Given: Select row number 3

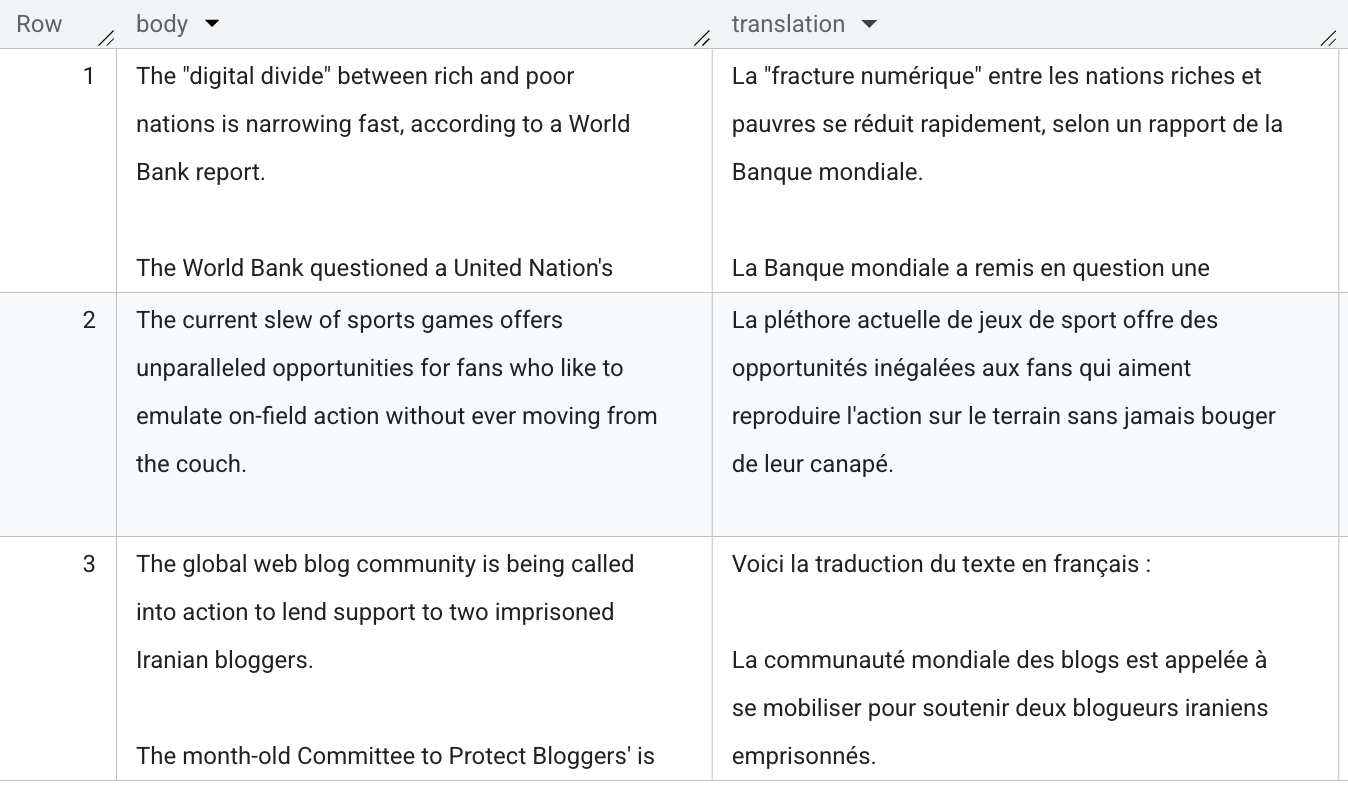Looking at the screenshot, I should pyautogui.click(x=89, y=564).
